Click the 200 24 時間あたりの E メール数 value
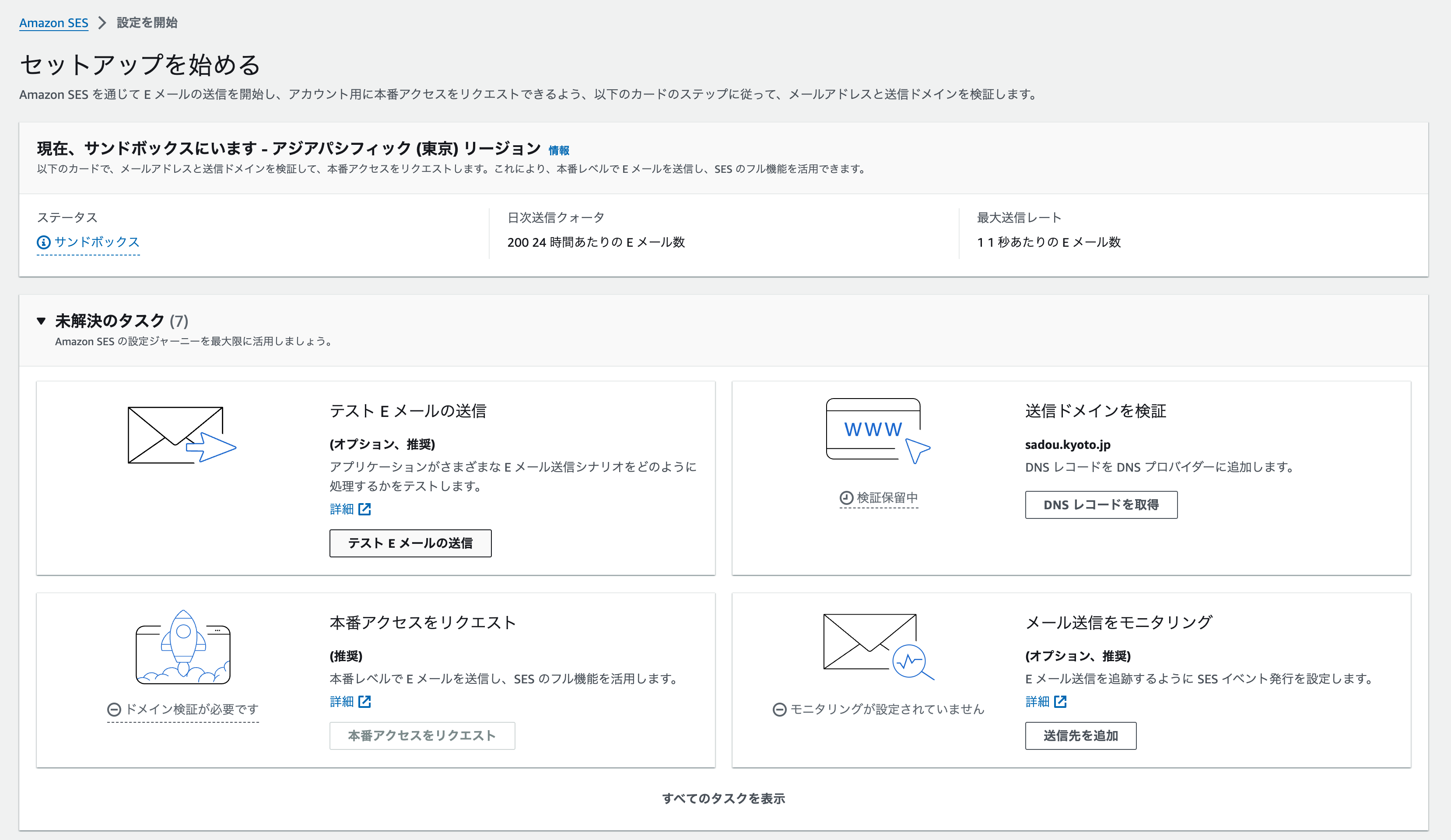This screenshot has width=1451, height=840. click(x=596, y=242)
